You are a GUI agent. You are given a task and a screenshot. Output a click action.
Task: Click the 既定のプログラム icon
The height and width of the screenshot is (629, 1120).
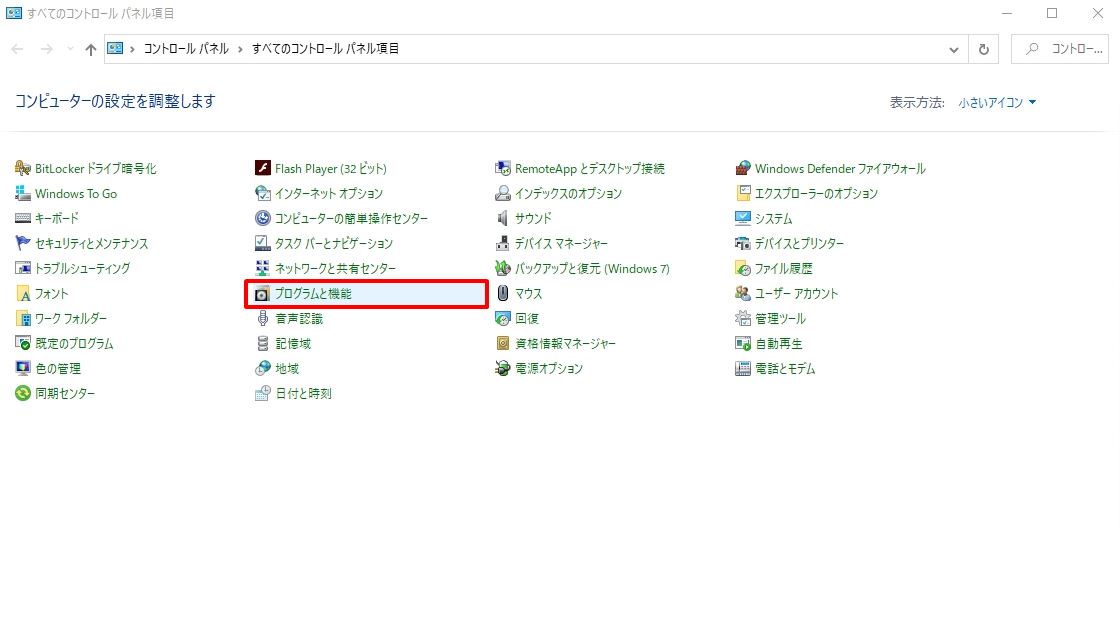click(x=23, y=343)
